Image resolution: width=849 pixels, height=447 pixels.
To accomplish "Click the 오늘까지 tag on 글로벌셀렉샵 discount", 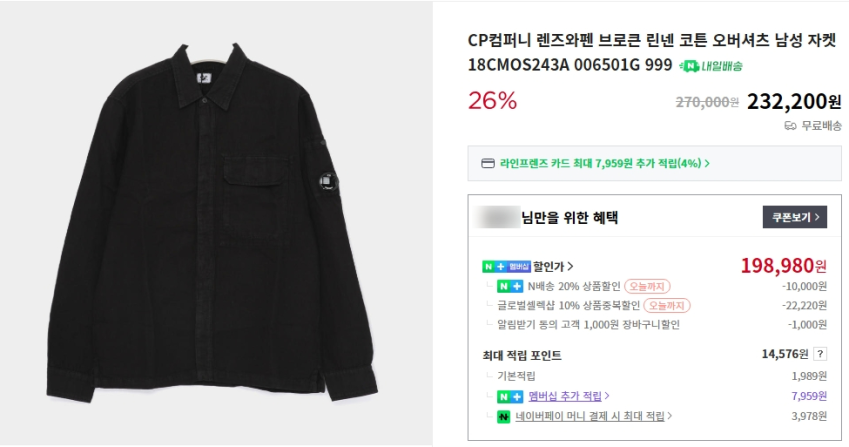I will (667, 305).
